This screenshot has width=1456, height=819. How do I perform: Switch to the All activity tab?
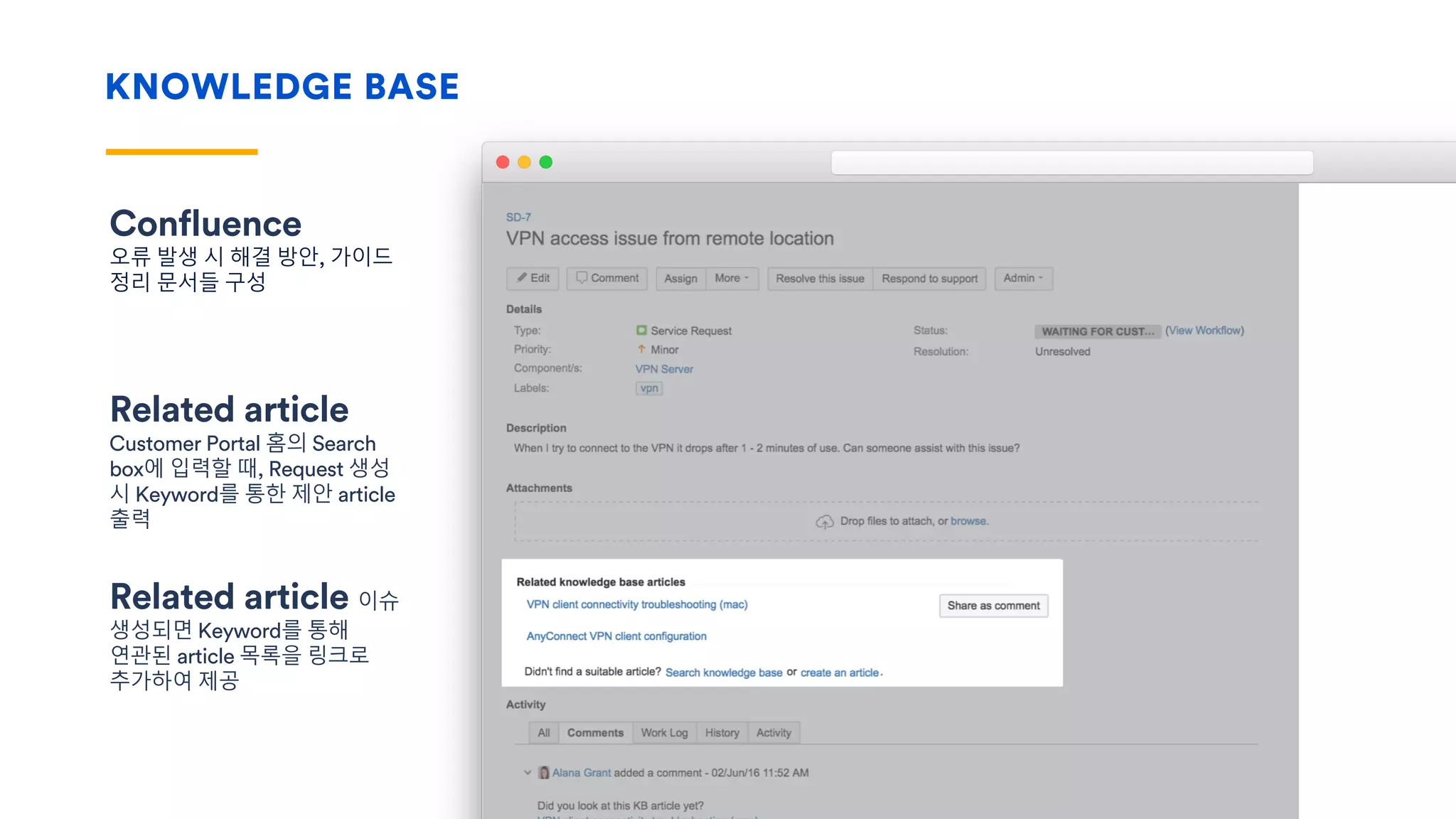(544, 733)
